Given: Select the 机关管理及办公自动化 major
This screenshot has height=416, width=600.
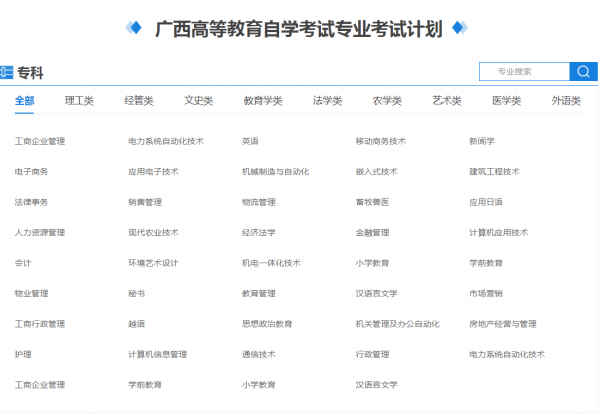Looking at the screenshot, I should click(398, 324).
